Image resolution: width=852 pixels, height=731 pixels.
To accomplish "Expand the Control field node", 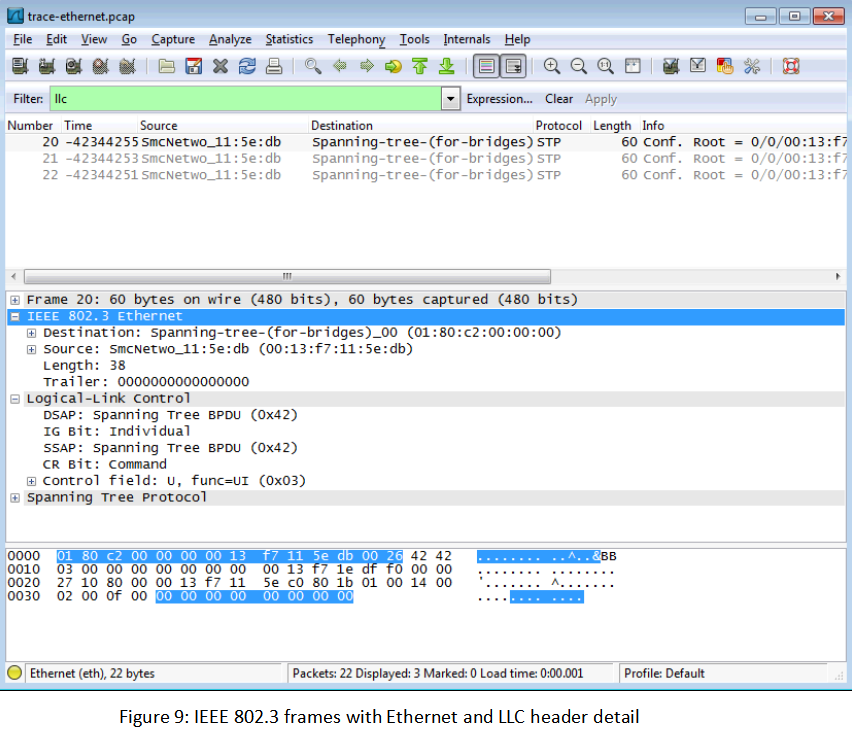I will coord(32,482).
